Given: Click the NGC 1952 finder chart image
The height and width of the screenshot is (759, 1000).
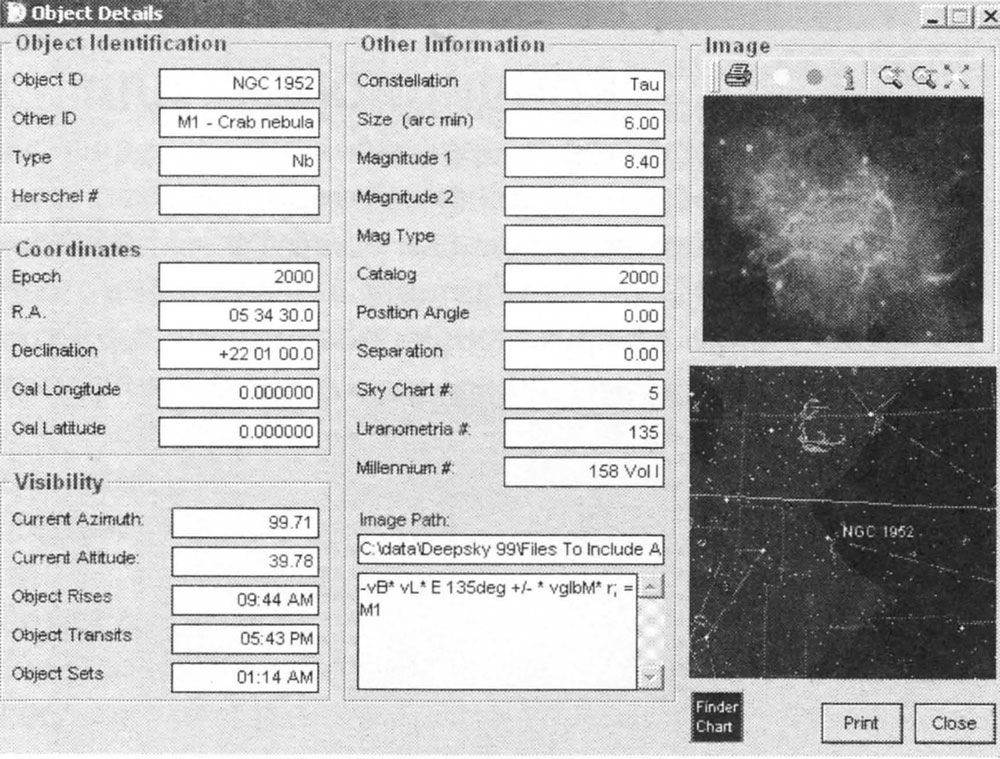Looking at the screenshot, I should click(x=842, y=522).
